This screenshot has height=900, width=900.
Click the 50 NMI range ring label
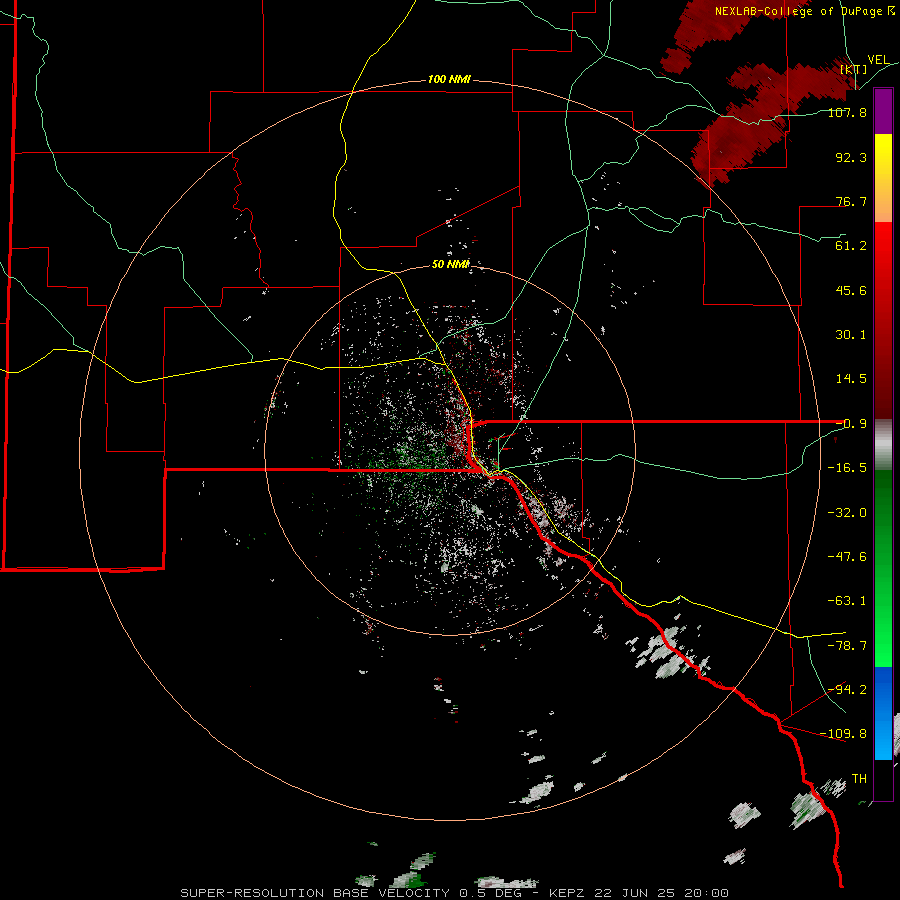click(451, 264)
